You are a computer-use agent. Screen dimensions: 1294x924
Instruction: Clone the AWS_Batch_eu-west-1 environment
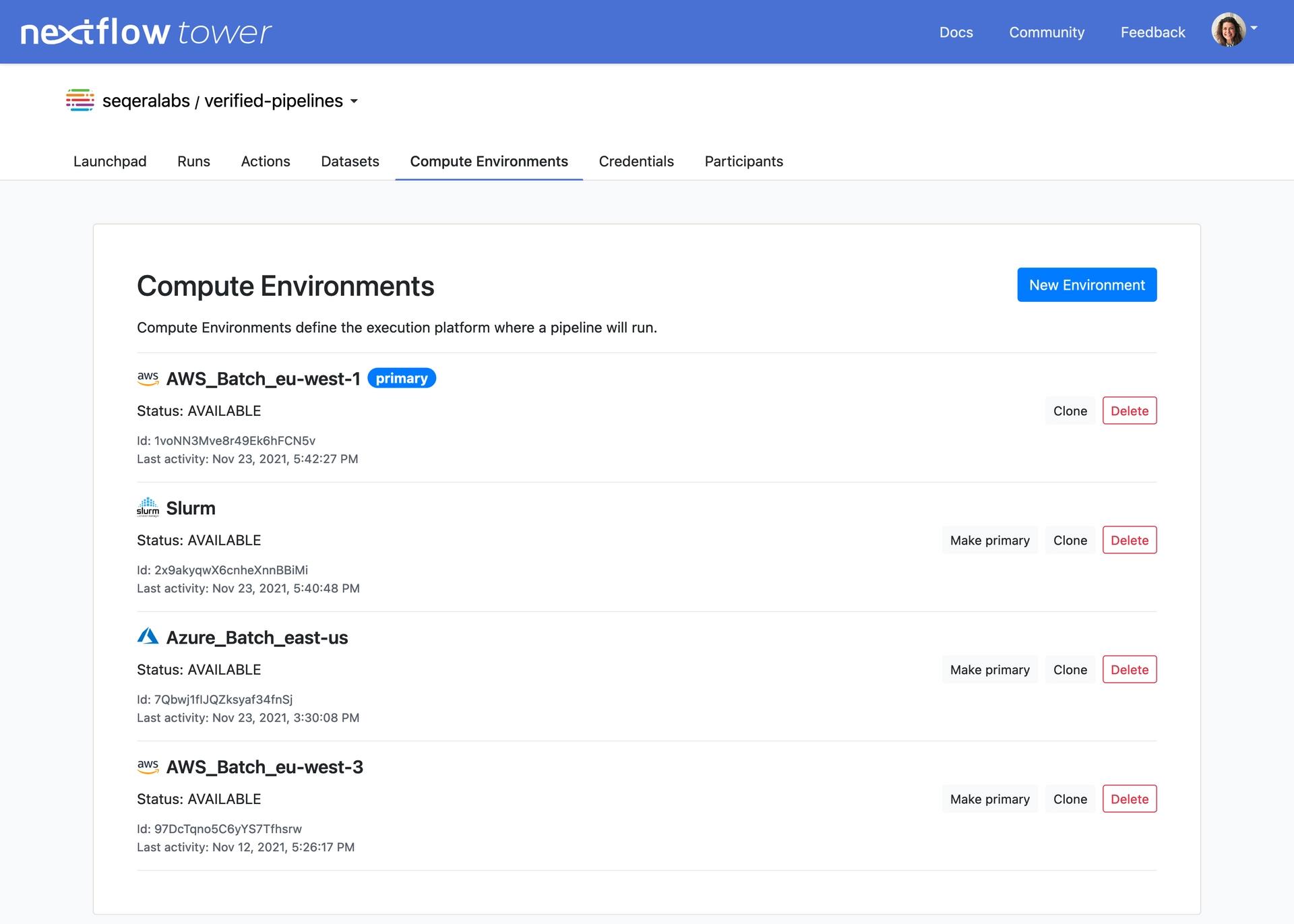1070,411
